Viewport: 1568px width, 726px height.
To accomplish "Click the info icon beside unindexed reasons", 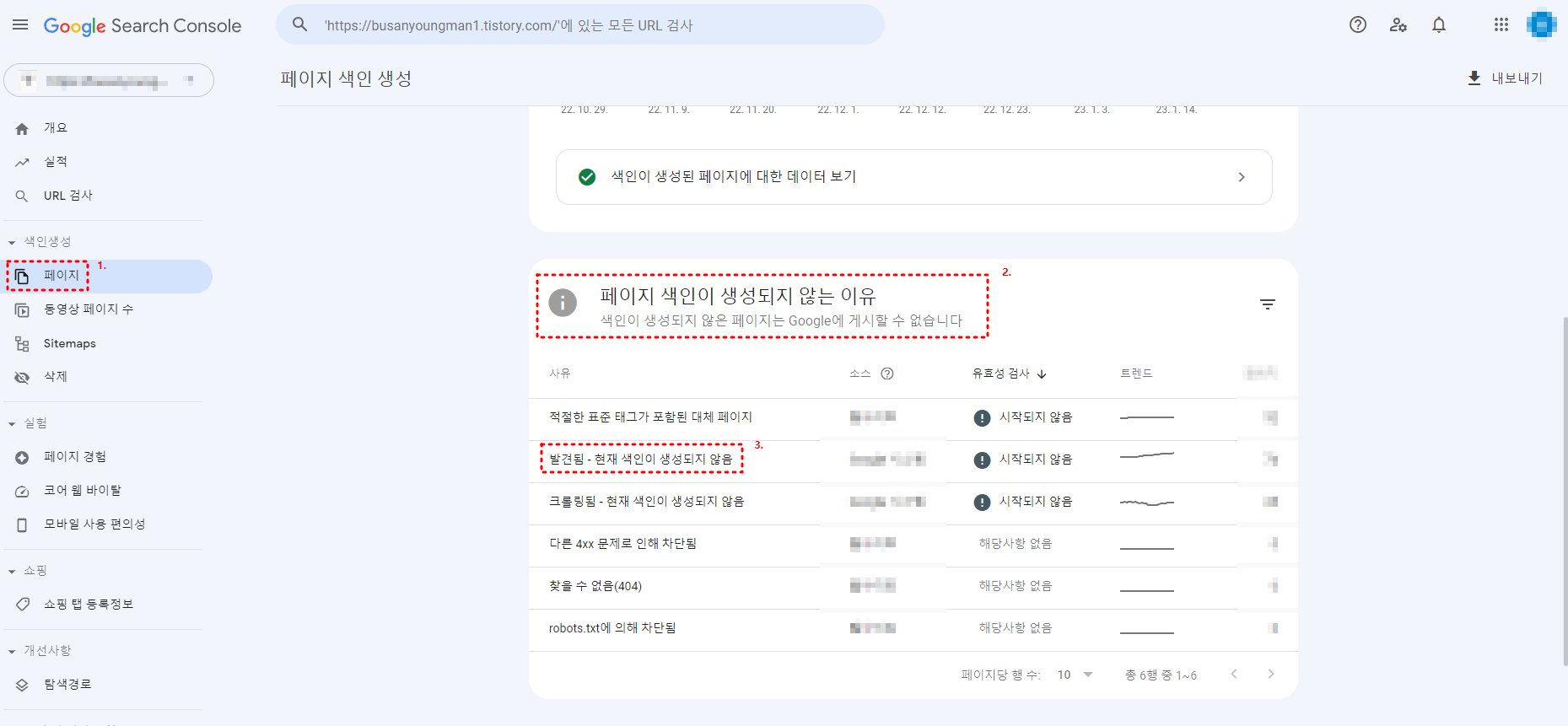I will click(563, 302).
